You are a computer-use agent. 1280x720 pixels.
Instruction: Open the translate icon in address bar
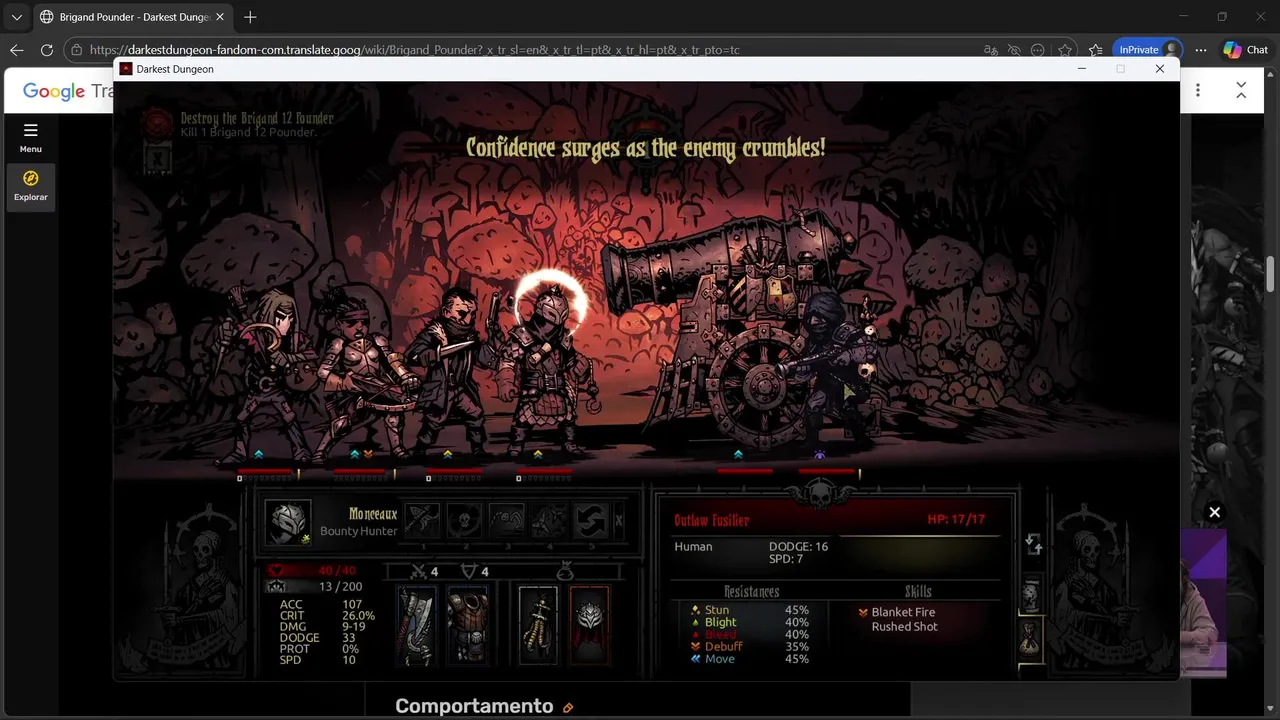[x=991, y=50]
